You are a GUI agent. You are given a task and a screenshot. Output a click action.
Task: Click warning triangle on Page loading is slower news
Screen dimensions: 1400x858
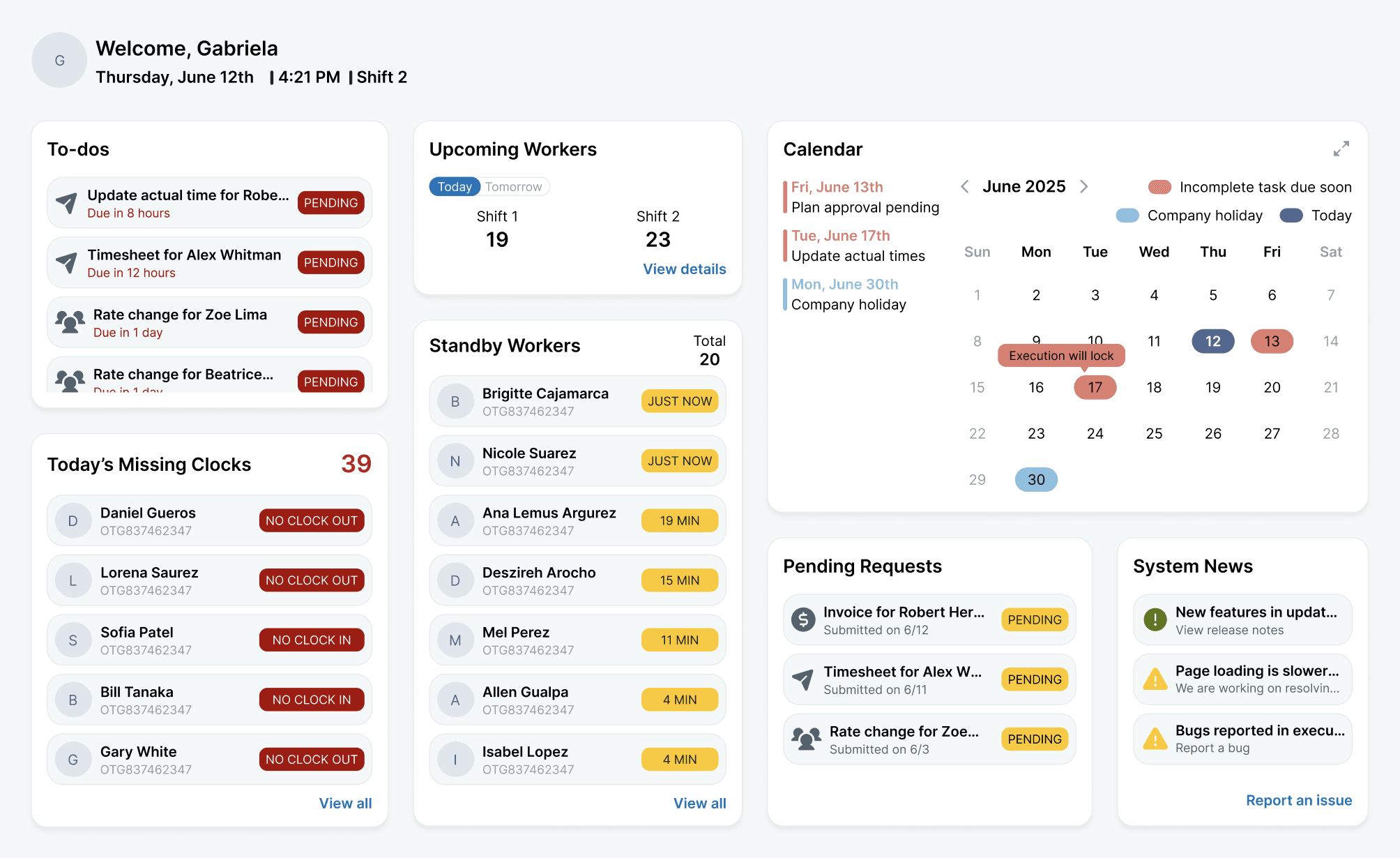(1155, 679)
